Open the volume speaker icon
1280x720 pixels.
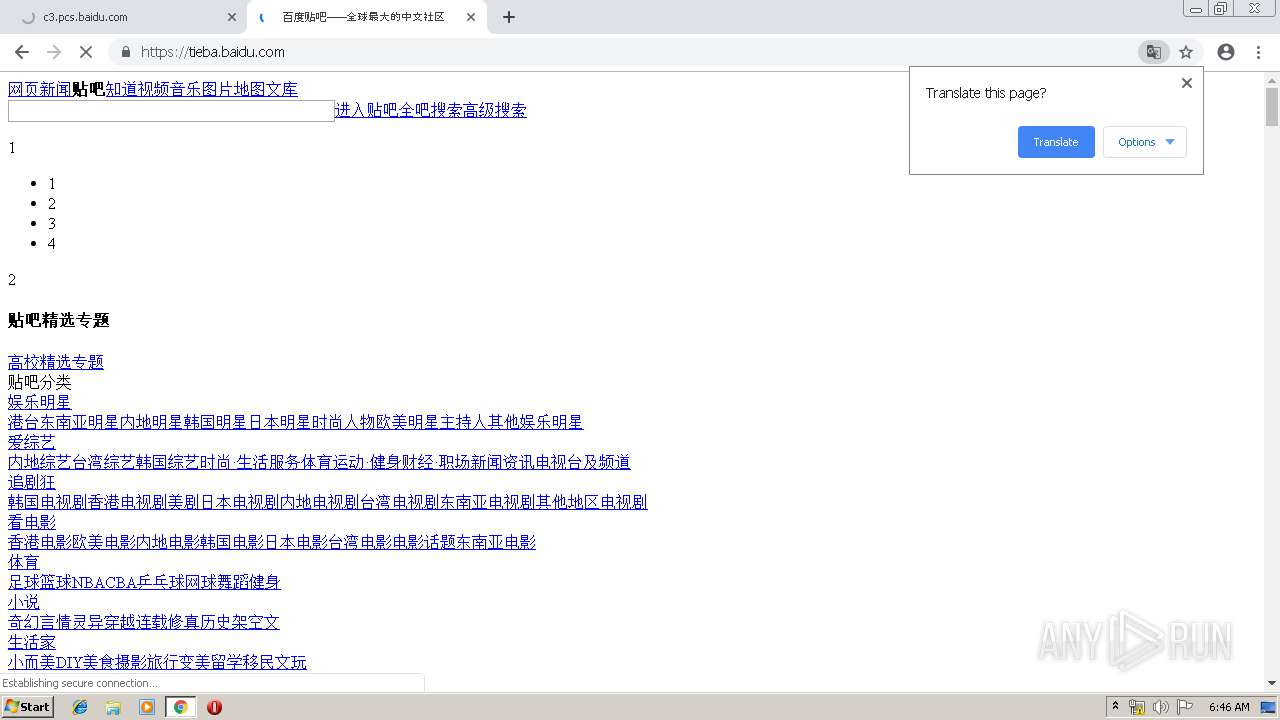coord(1161,707)
